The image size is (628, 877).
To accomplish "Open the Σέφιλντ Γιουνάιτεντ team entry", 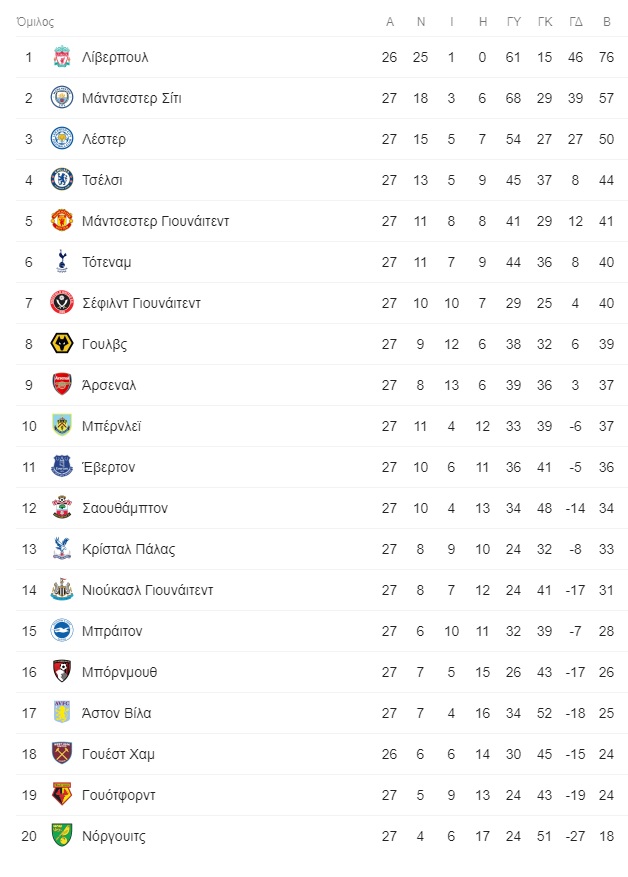I will (141, 303).
